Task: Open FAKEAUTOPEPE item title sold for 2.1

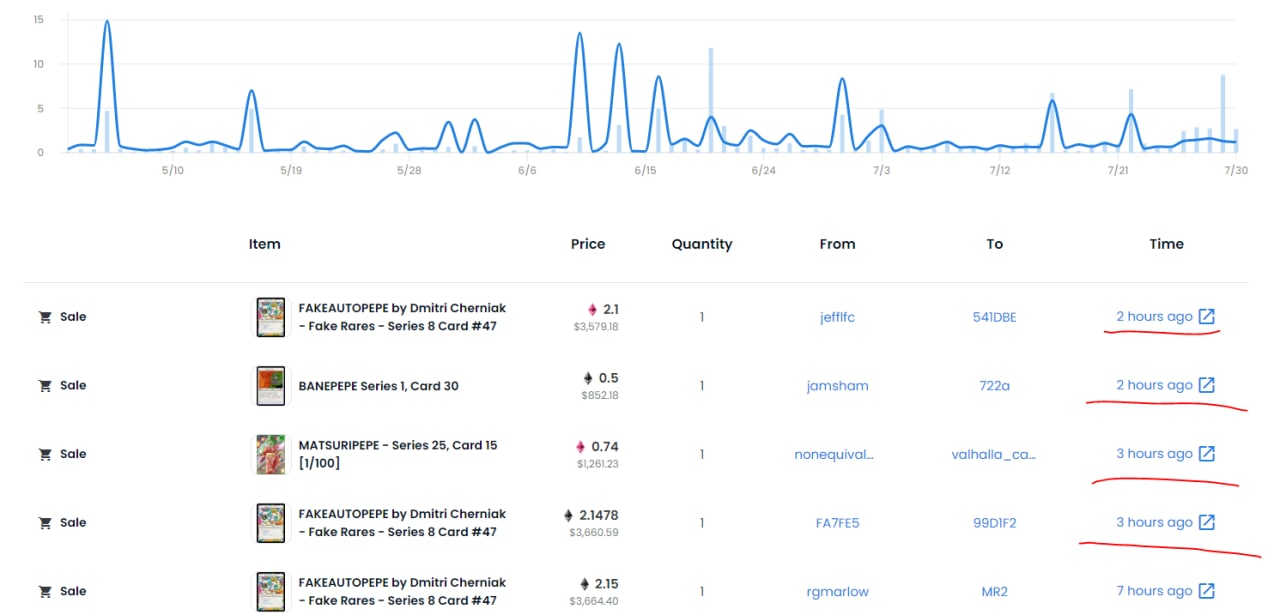Action: [402, 317]
